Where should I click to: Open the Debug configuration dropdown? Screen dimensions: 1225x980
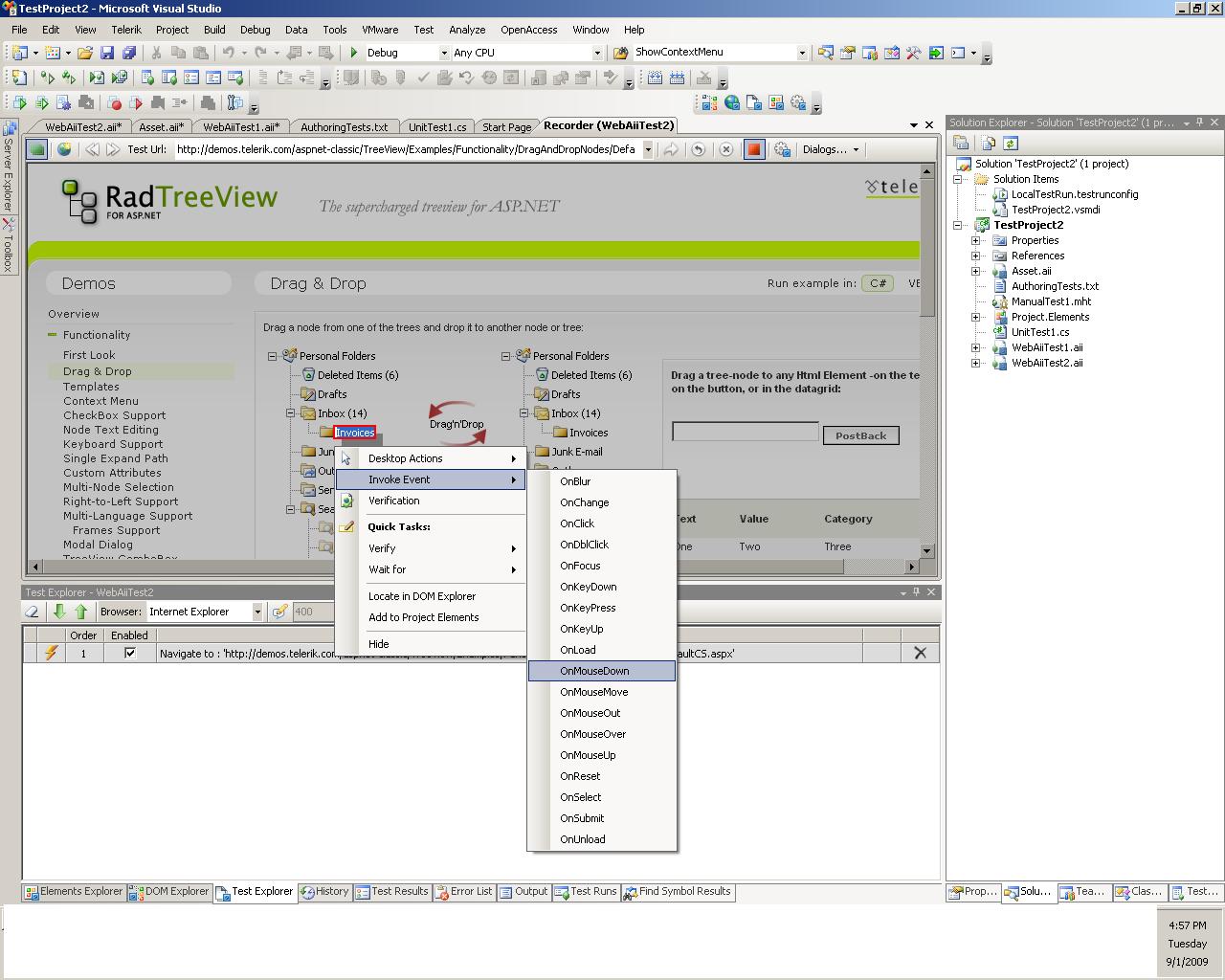pyautogui.click(x=443, y=53)
